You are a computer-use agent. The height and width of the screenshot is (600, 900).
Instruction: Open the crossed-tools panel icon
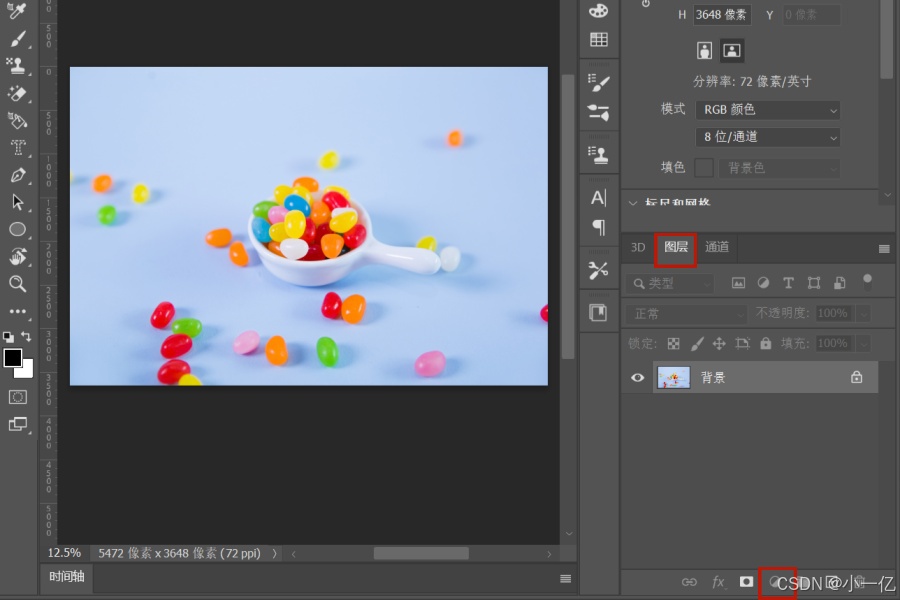[599, 270]
